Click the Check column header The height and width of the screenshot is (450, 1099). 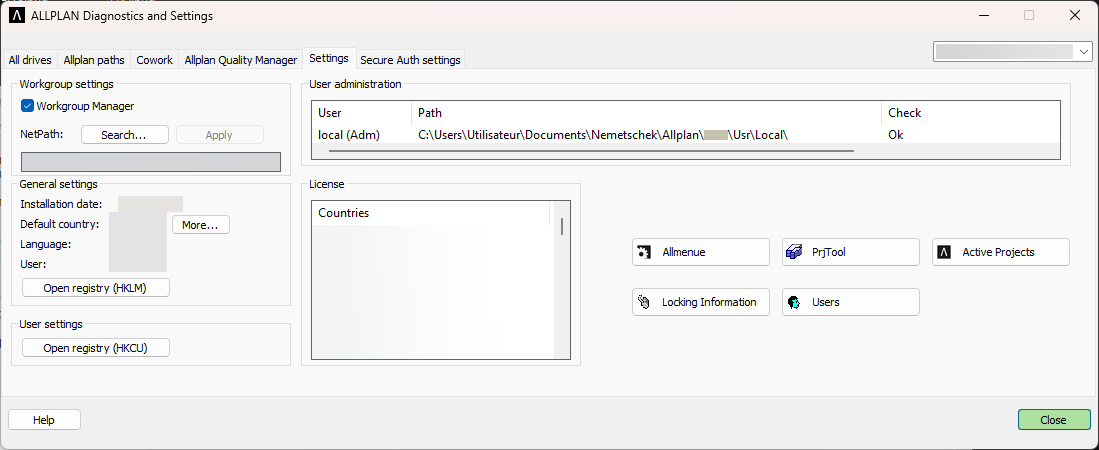(970, 112)
